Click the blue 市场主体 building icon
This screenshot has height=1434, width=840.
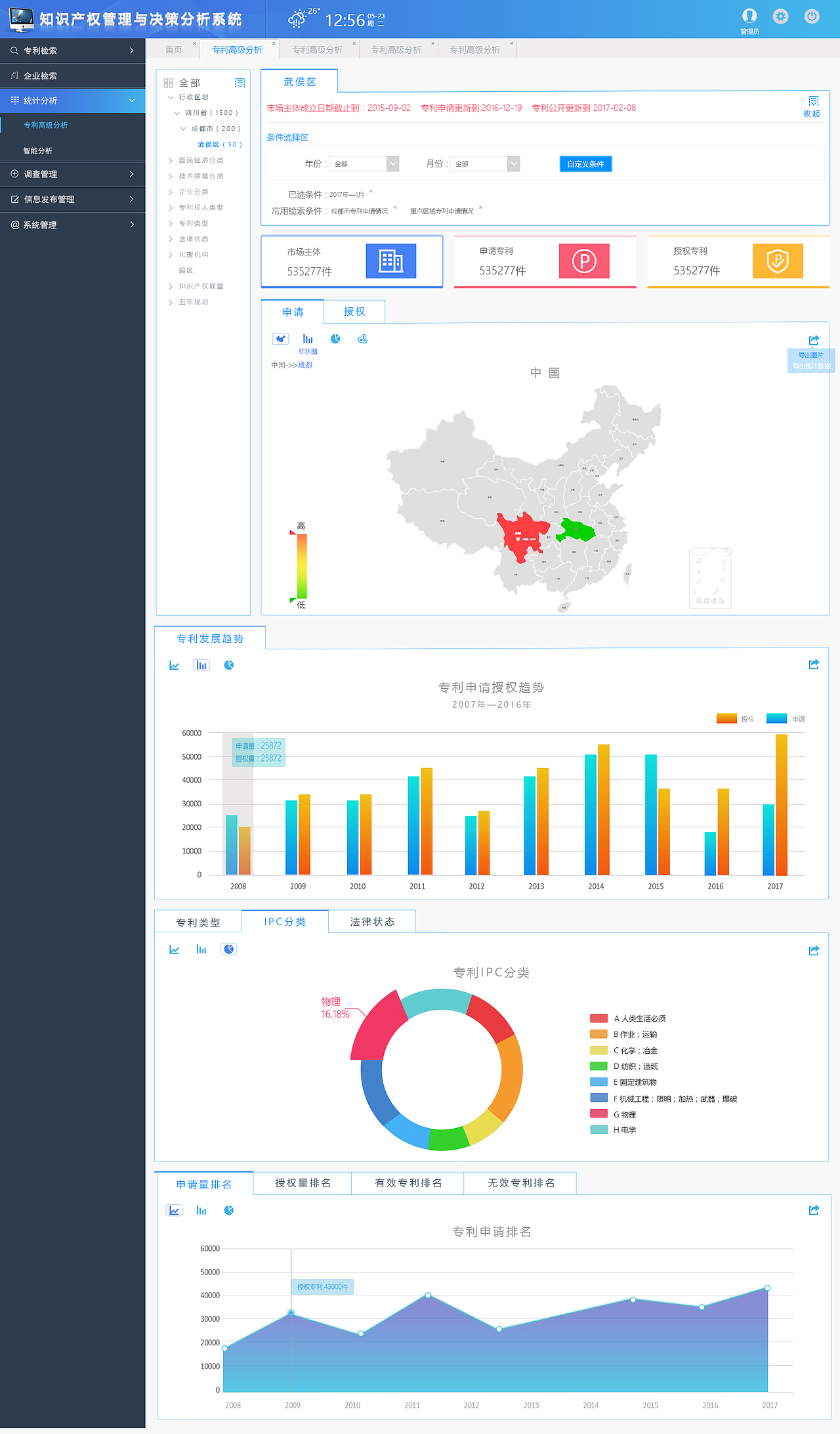click(391, 261)
